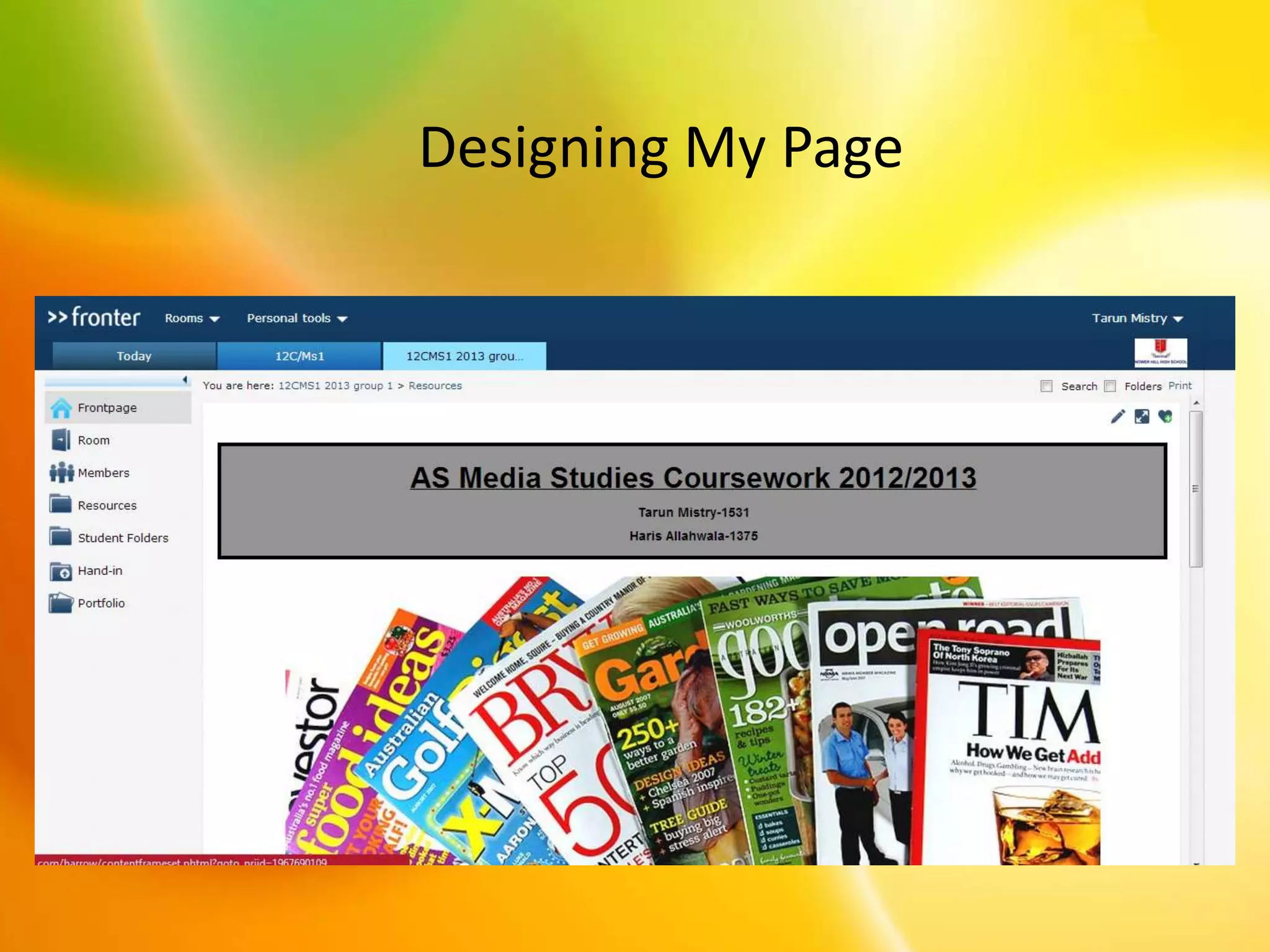1270x952 pixels.
Task: Expand the Tarun Mistry user menu
Action: [1137, 318]
